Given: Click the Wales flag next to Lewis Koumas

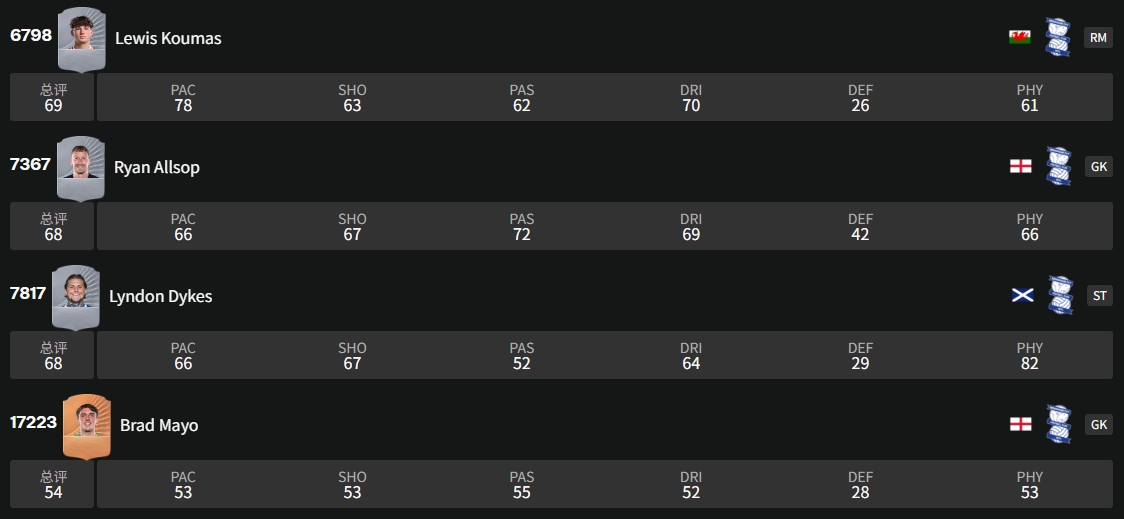Looking at the screenshot, I should pyautogui.click(x=1019, y=38).
